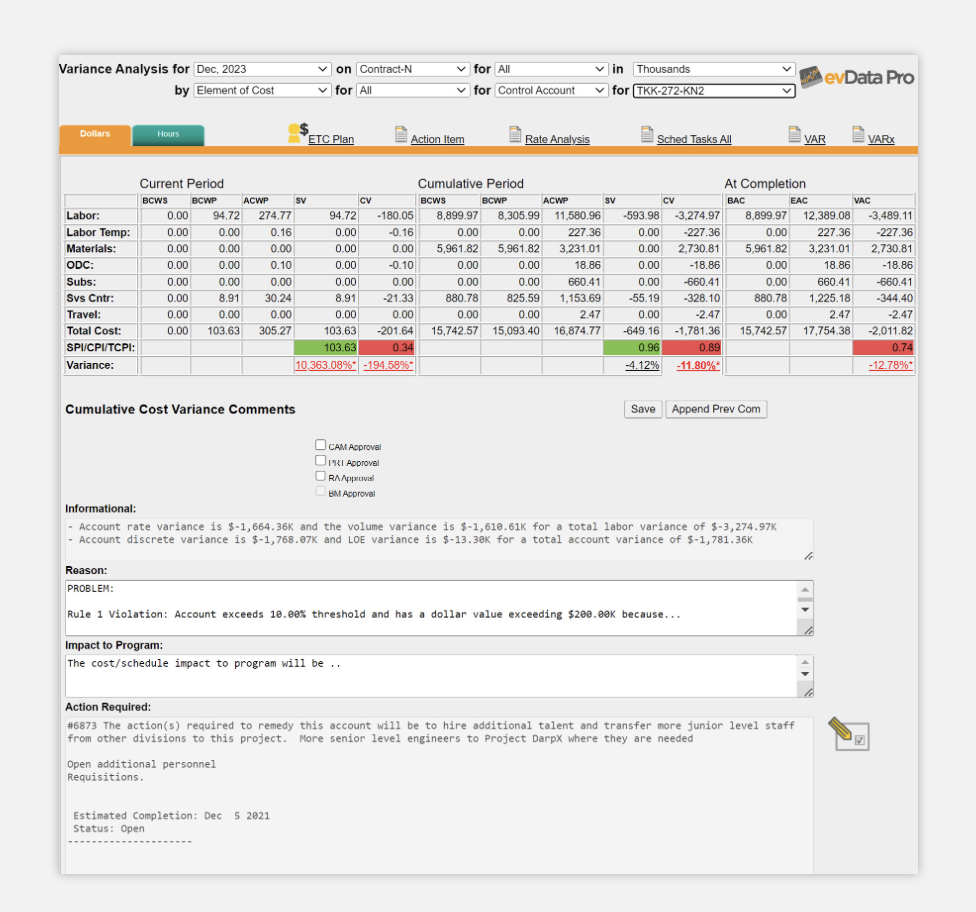The height and width of the screenshot is (912, 976).
Task: Click the green 103.63 SPI cell
Action: tap(326, 347)
